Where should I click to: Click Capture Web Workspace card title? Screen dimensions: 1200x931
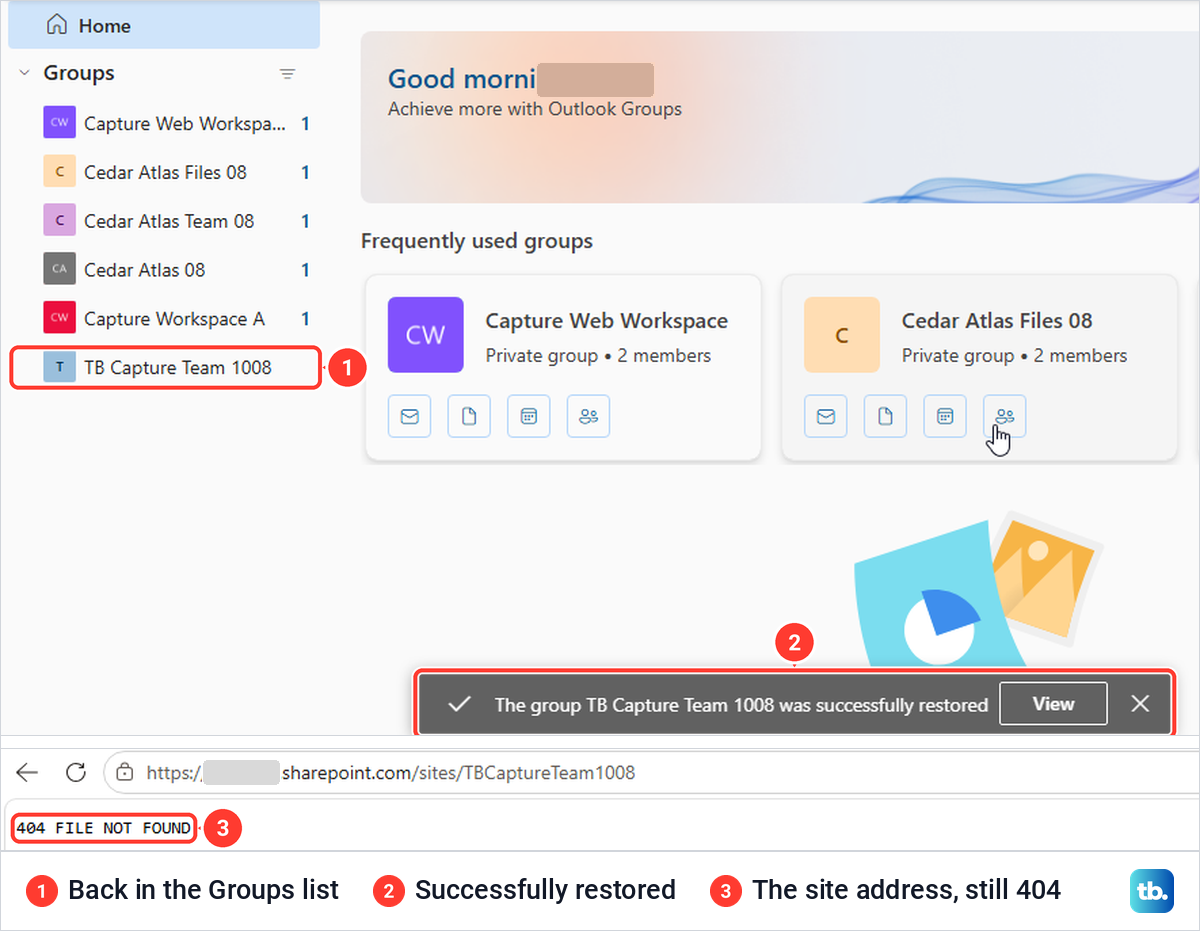tap(607, 321)
